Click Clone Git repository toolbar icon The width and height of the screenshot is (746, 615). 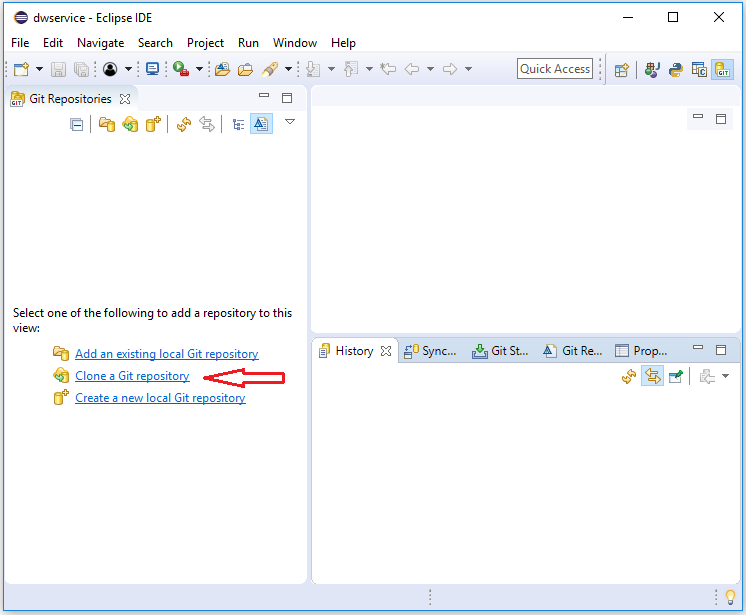coord(130,124)
